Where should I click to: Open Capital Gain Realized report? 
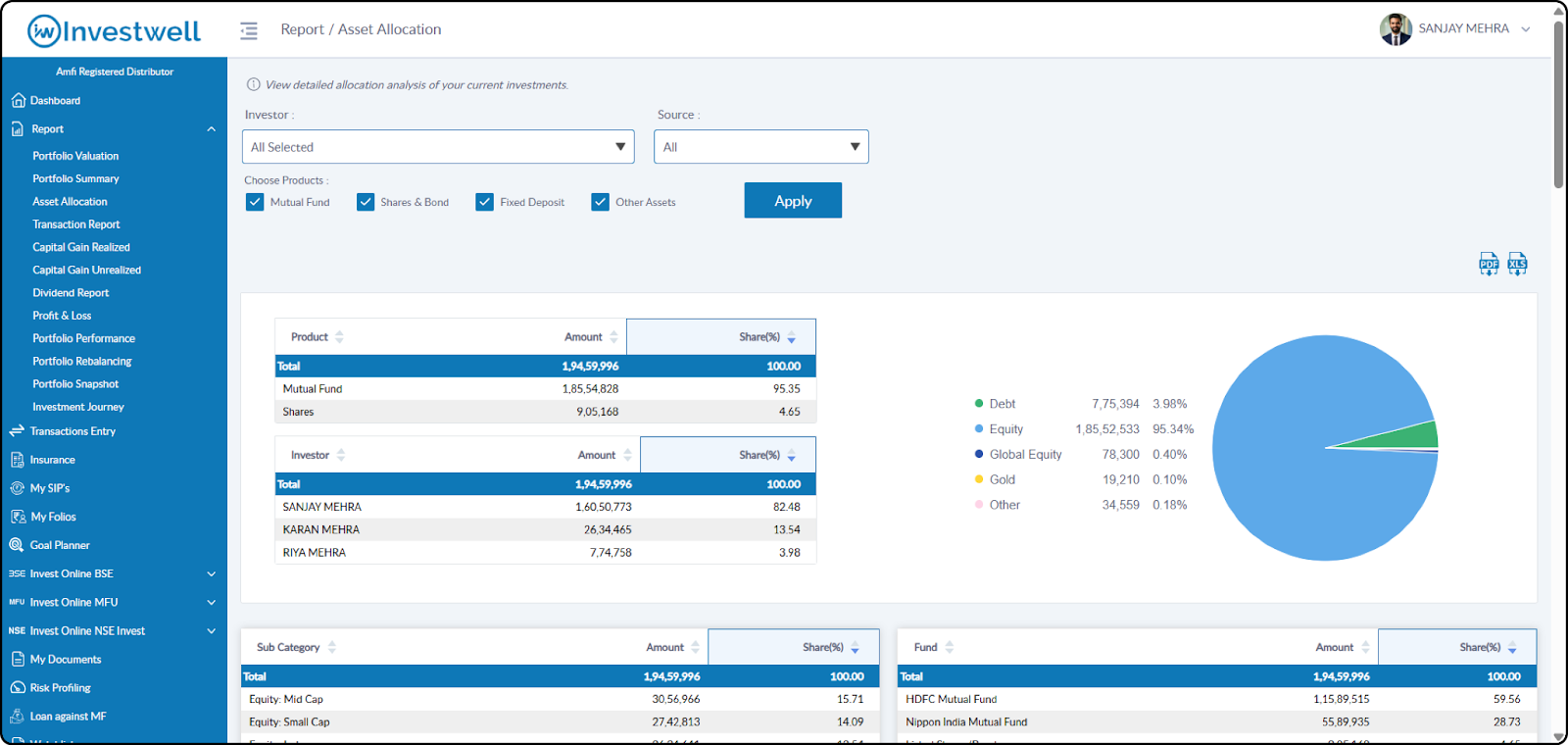tap(81, 247)
